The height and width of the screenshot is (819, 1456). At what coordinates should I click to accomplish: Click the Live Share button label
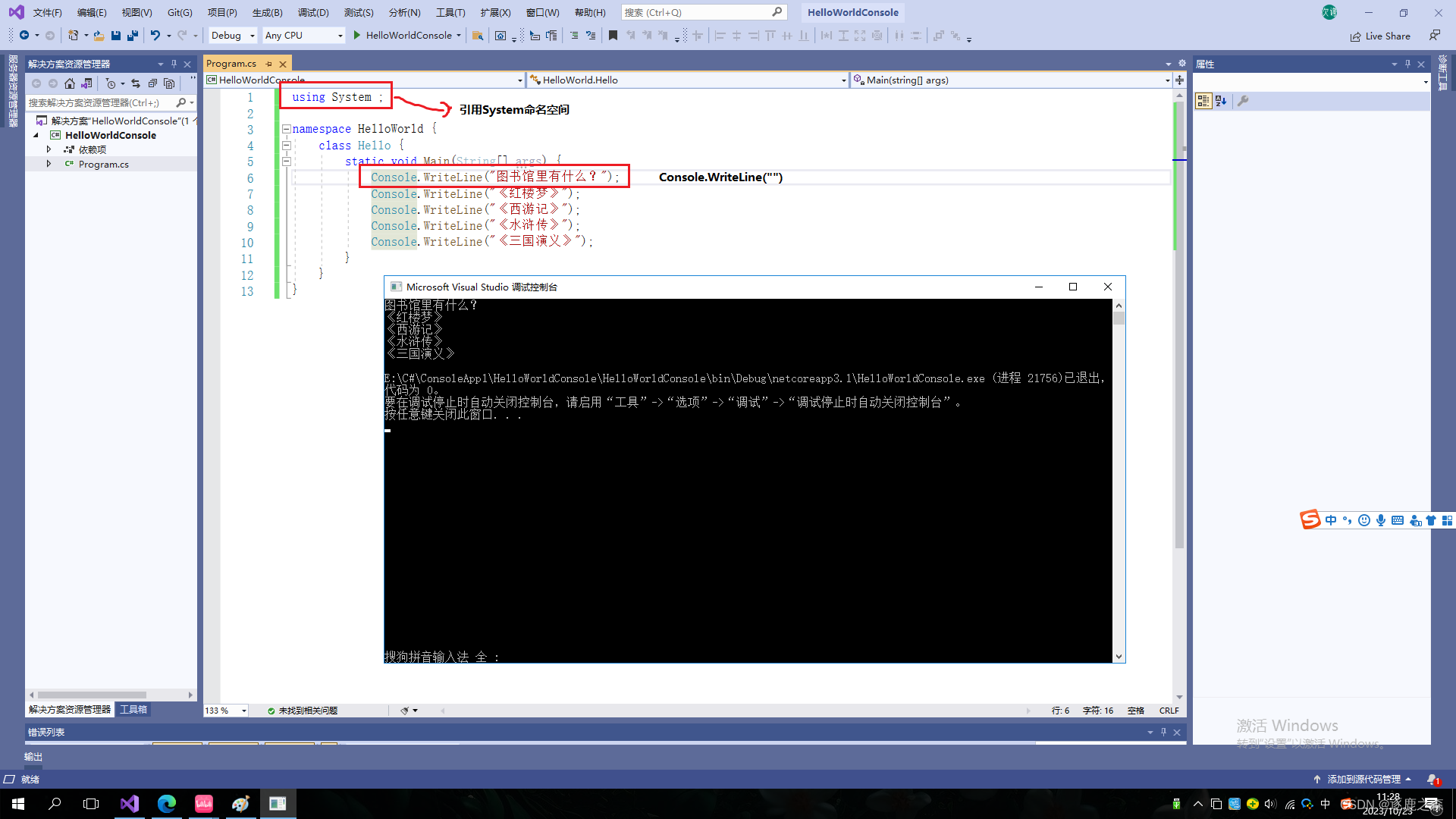pyautogui.click(x=1388, y=36)
